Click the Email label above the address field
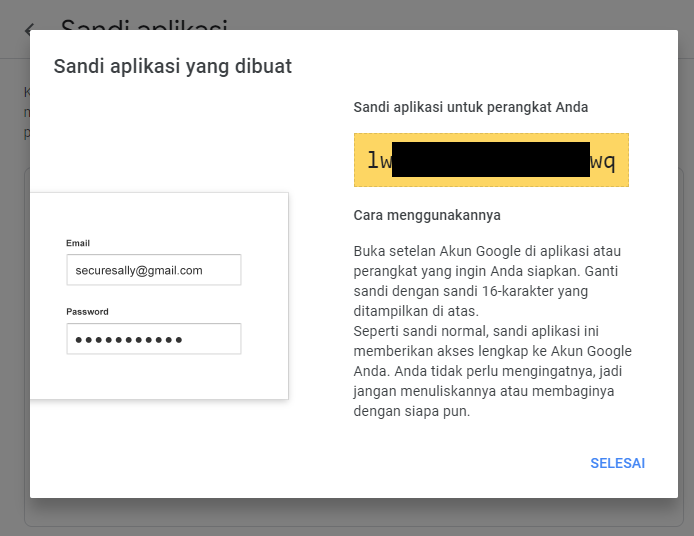Viewport: 694px width, 536px height. (x=78, y=243)
